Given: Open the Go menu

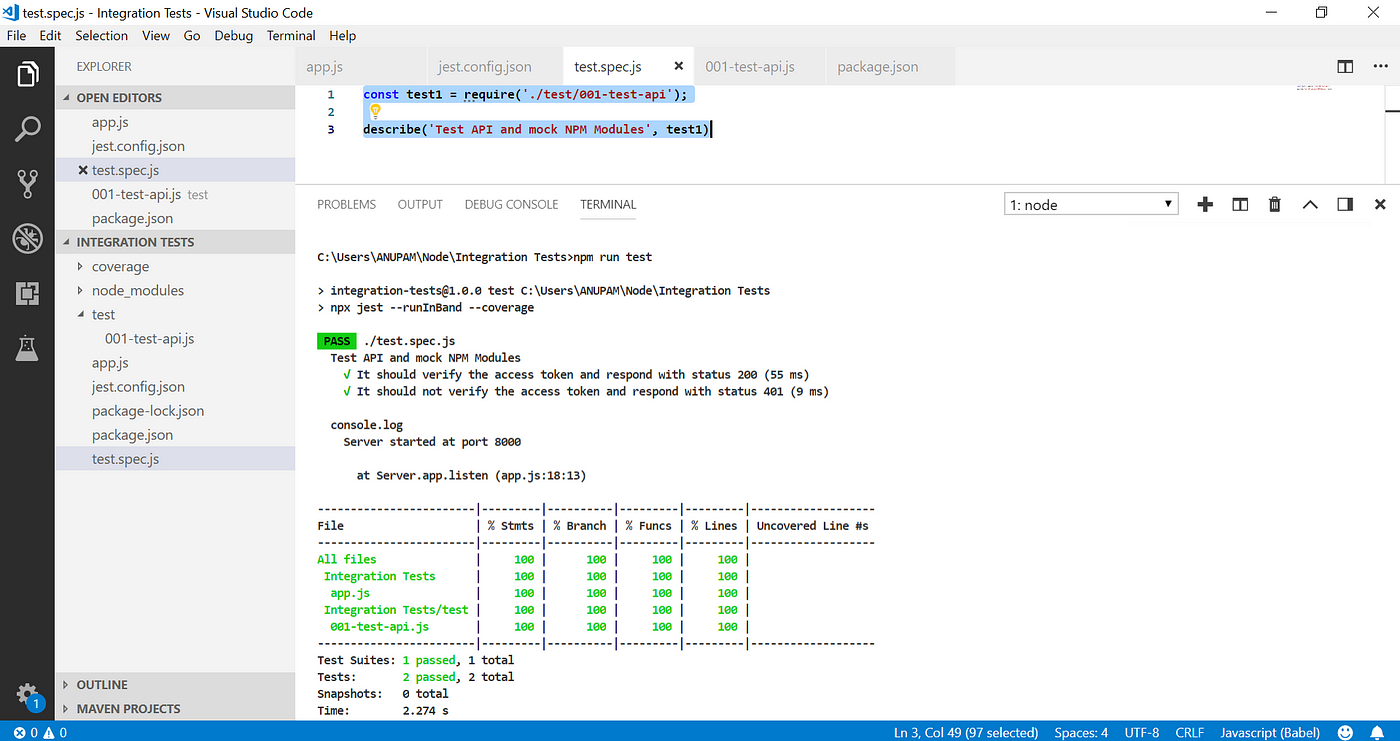Looking at the screenshot, I should pyautogui.click(x=192, y=35).
